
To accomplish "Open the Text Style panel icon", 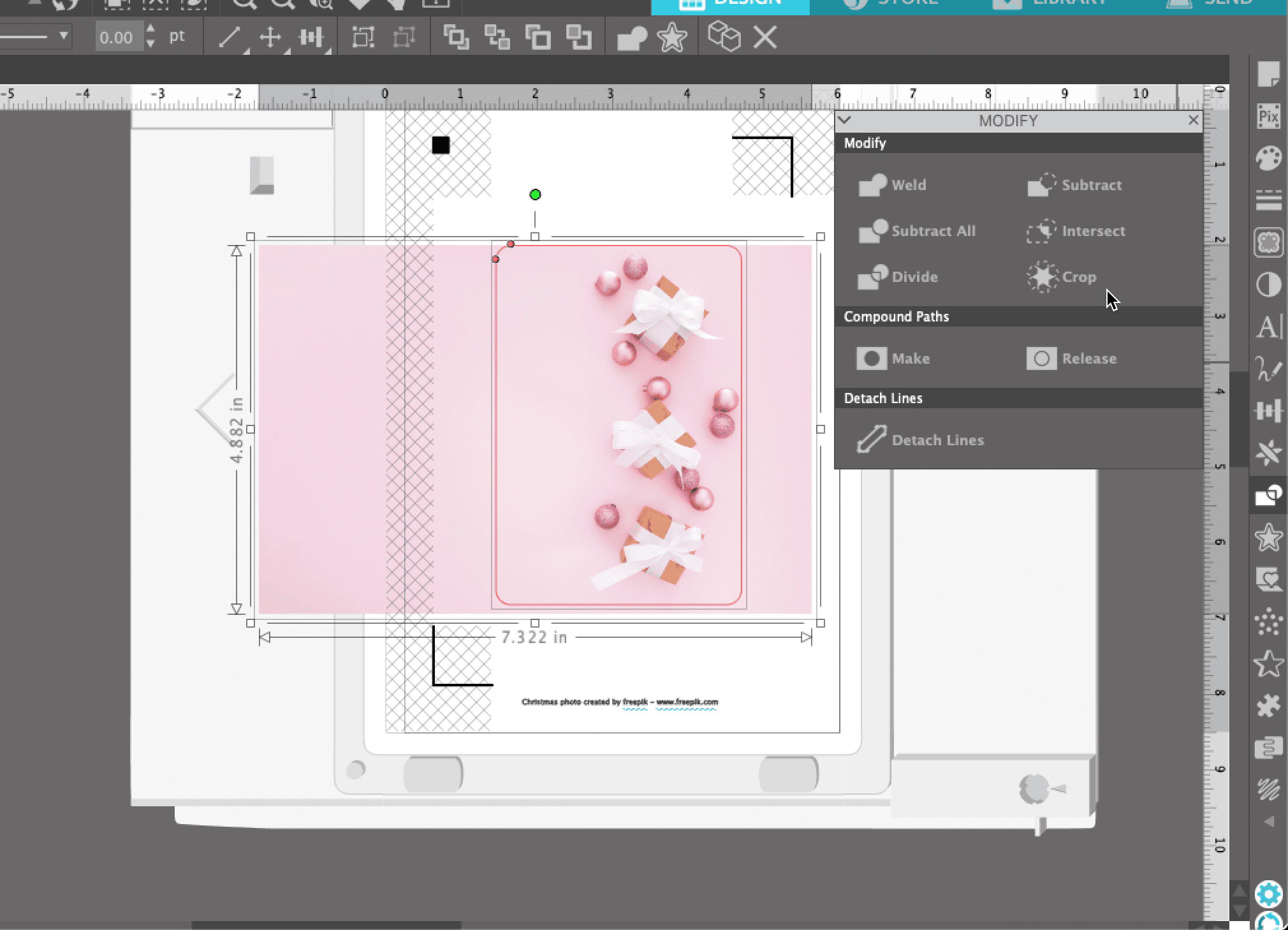I will coord(1268,327).
